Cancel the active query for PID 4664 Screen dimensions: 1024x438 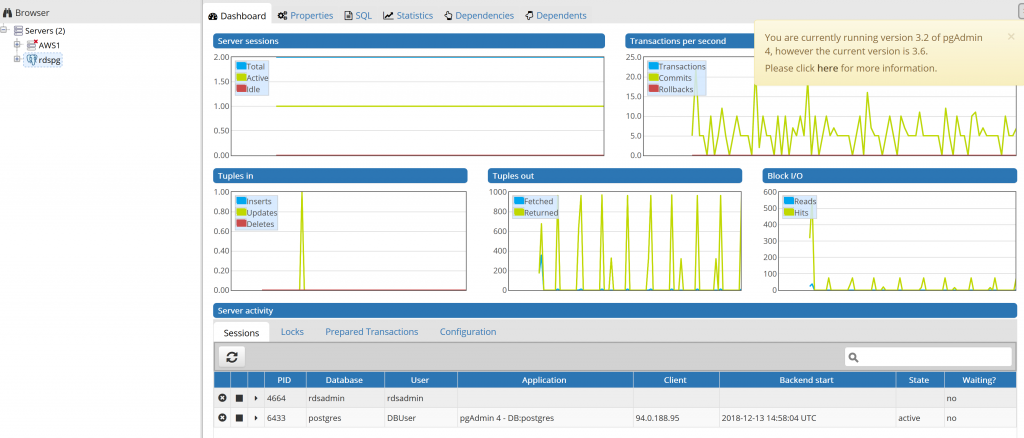click(239, 398)
